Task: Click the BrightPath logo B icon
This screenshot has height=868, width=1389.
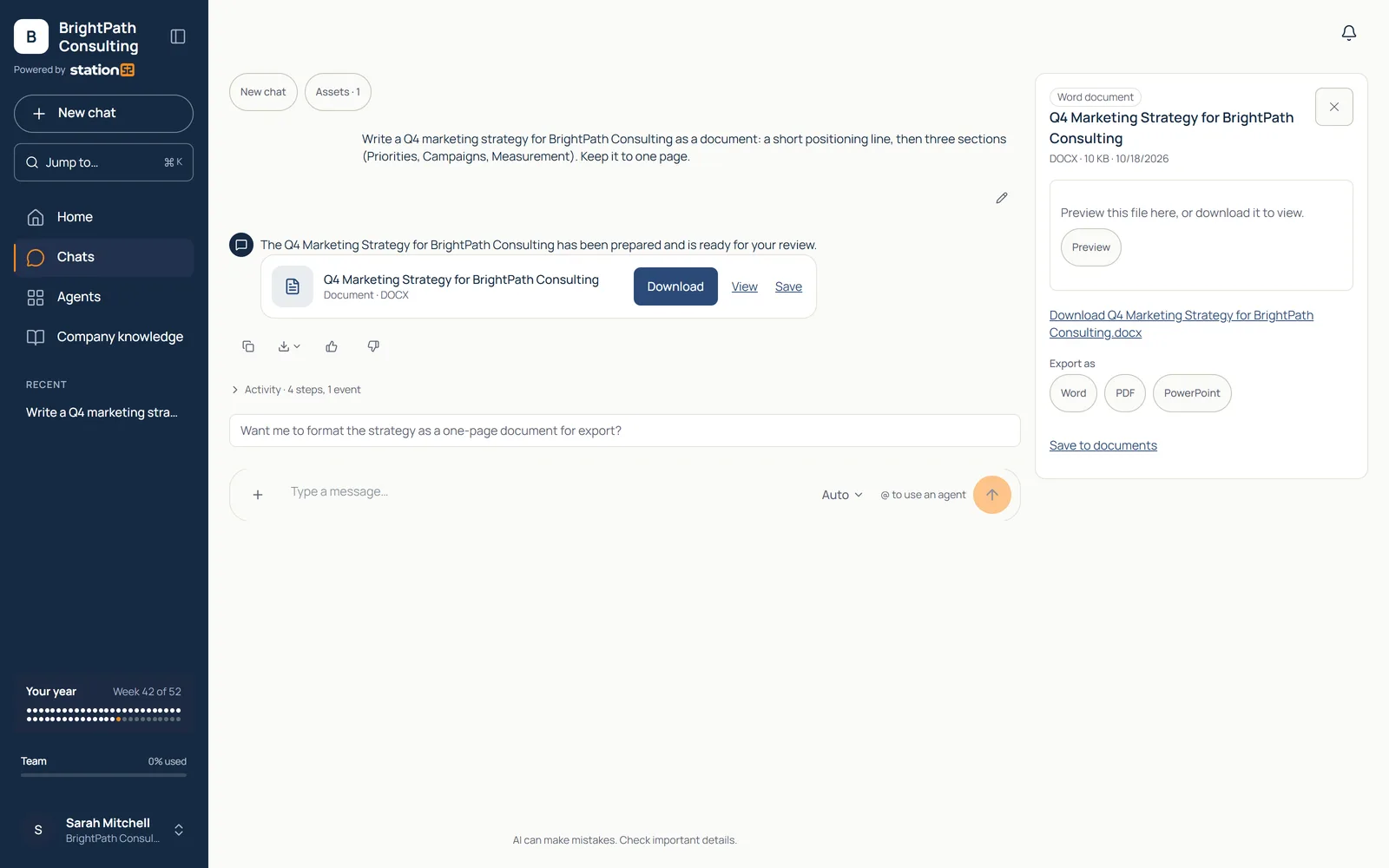Action: click(x=31, y=36)
